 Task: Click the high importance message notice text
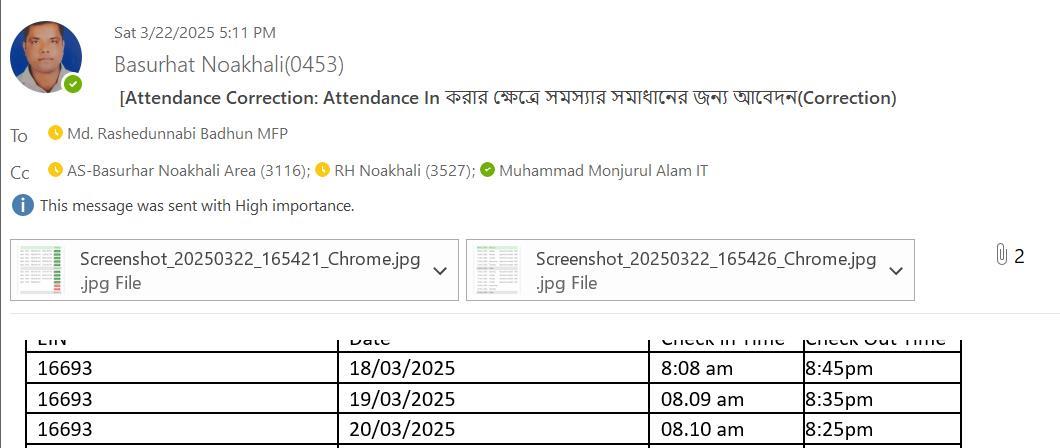(197, 205)
